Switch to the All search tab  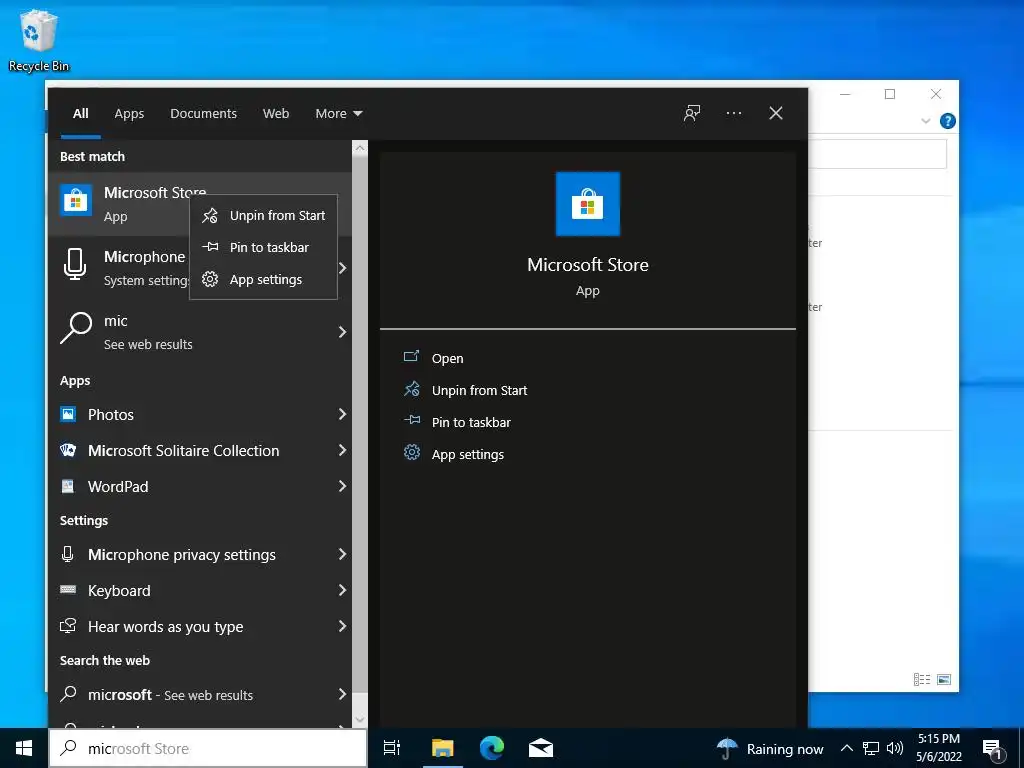click(x=80, y=114)
